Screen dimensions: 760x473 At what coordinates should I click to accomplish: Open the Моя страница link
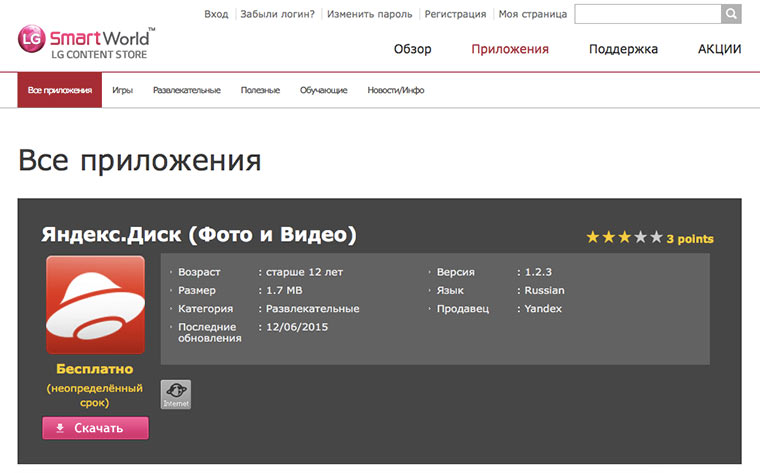[533, 14]
